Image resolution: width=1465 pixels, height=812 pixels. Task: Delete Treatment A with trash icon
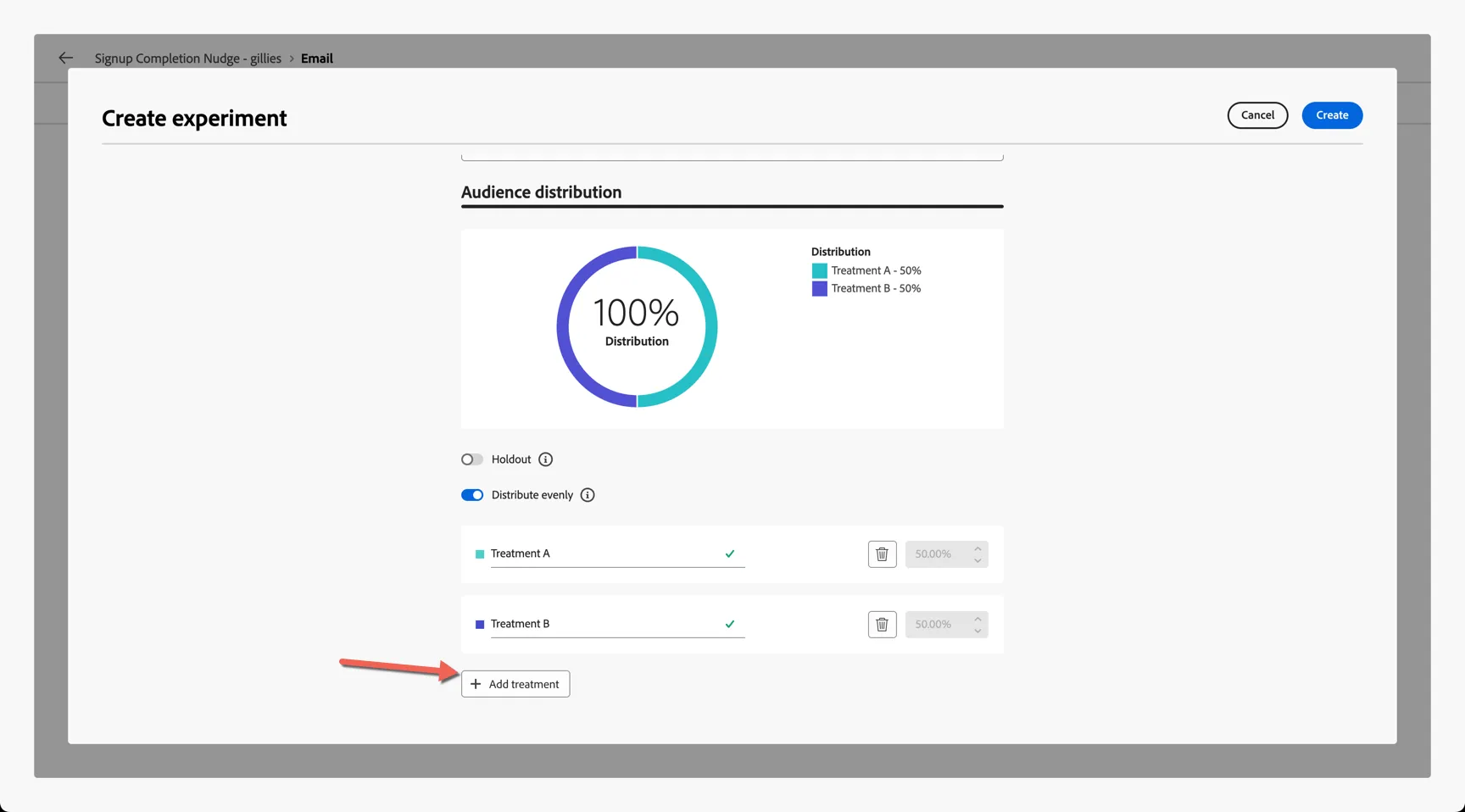(882, 554)
